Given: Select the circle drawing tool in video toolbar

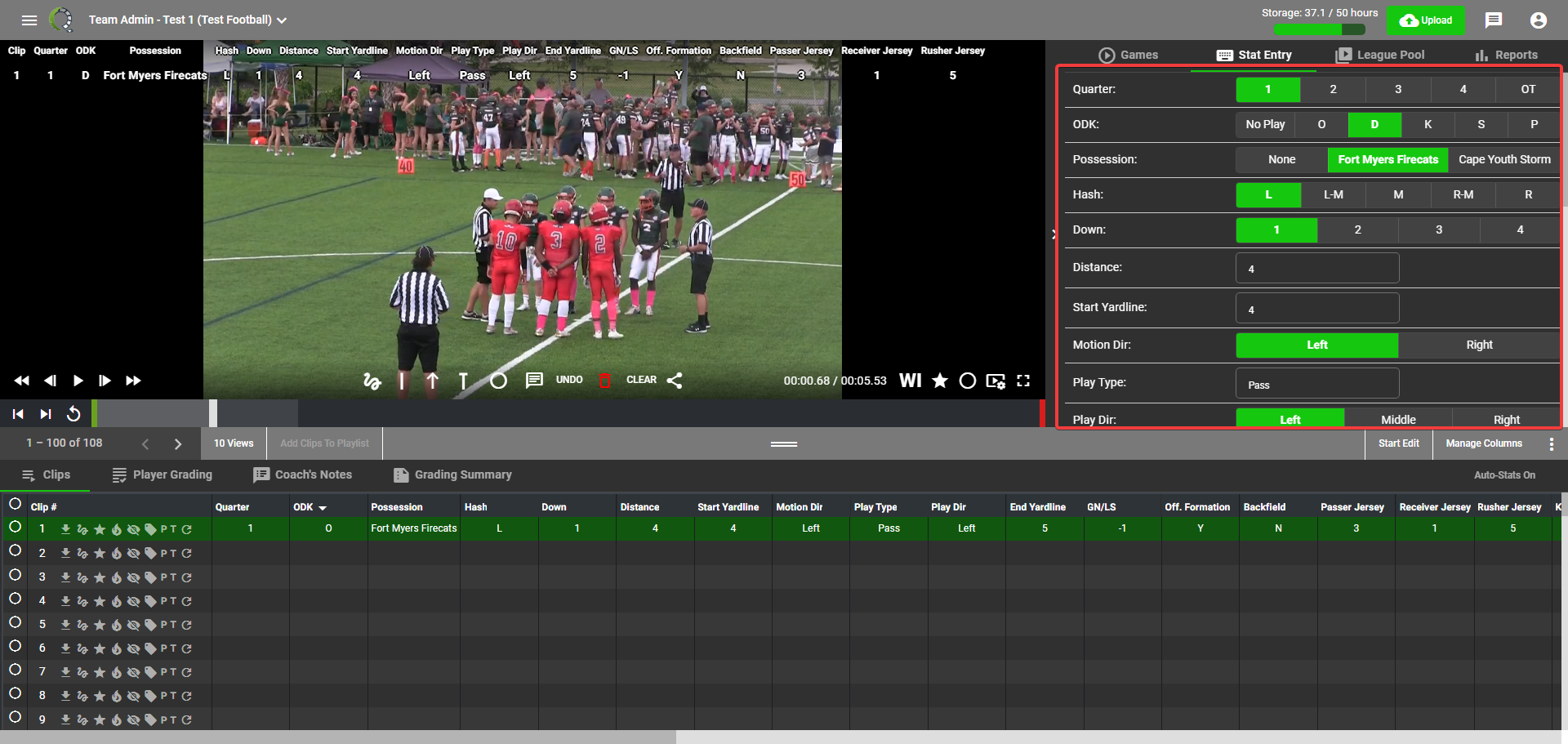Looking at the screenshot, I should 498,381.
